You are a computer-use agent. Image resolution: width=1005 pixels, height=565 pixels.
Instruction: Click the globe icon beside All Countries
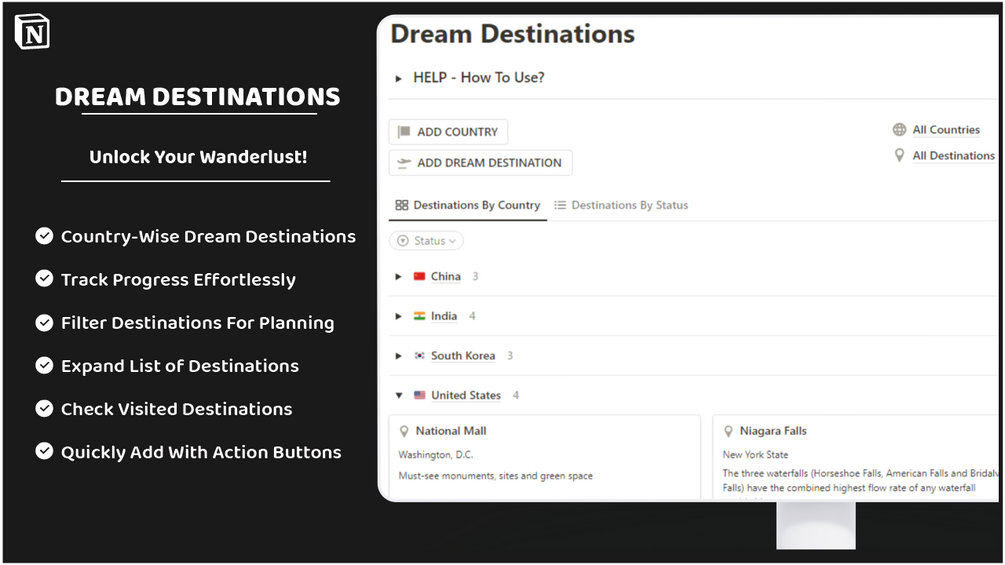pyautogui.click(x=900, y=130)
